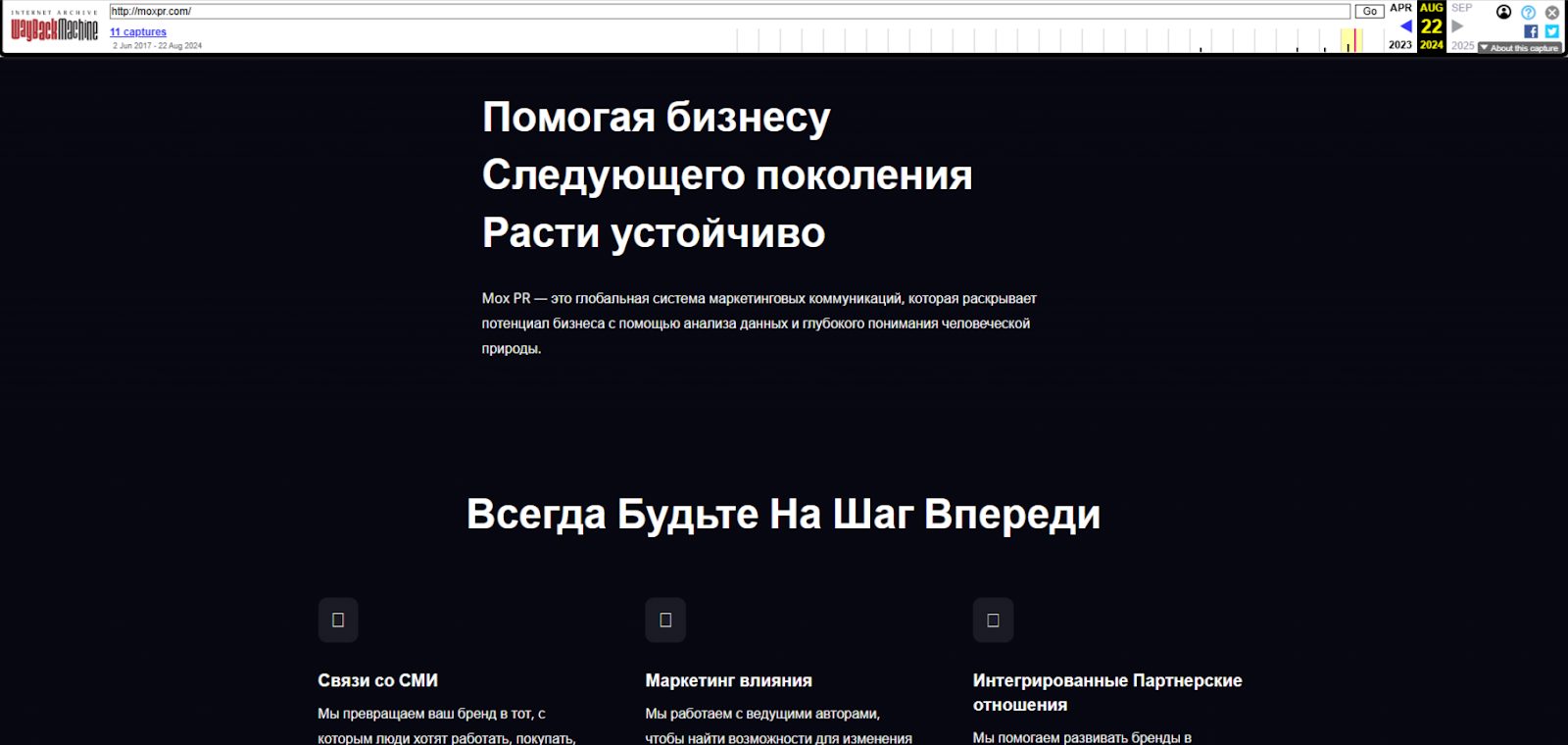Viewport: 1568px width, 745px height.
Task: Select the Связи со СМИ heading
Action: (377, 680)
